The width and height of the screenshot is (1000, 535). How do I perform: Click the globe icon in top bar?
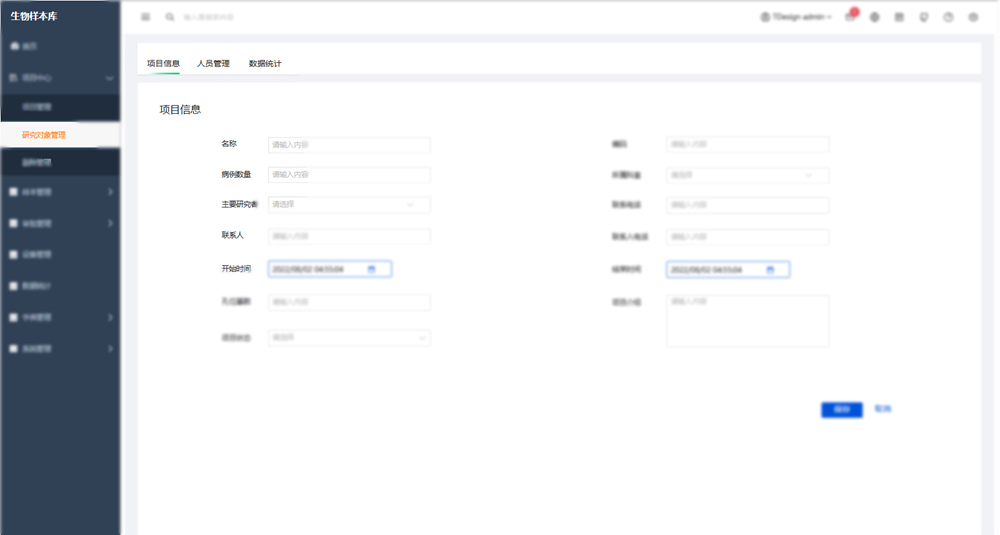[875, 17]
